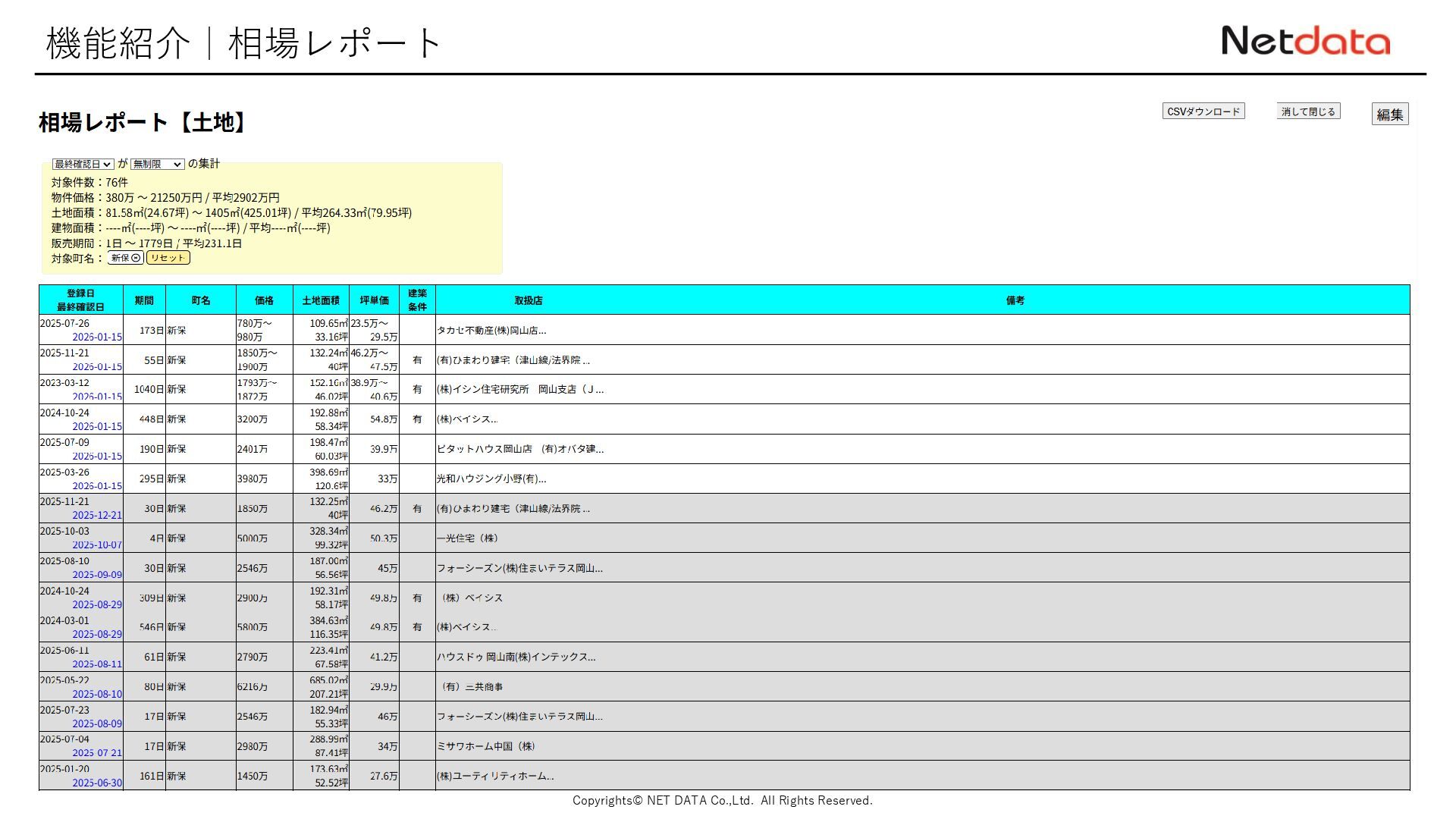Image resolution: width=1456 pixels, height=819 pixels.
Task: Sort by the 期間 column header
Action: tap(144, 300)
